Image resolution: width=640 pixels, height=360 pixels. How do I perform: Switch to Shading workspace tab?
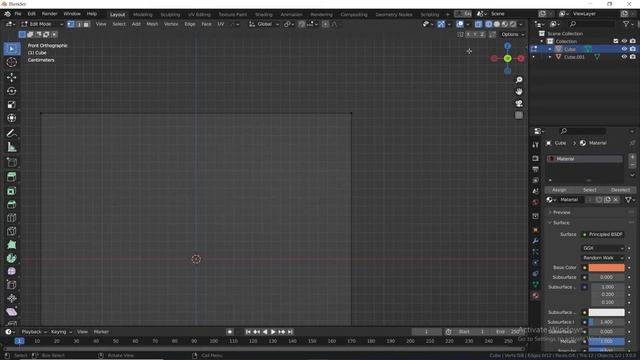tap(264, 15)
